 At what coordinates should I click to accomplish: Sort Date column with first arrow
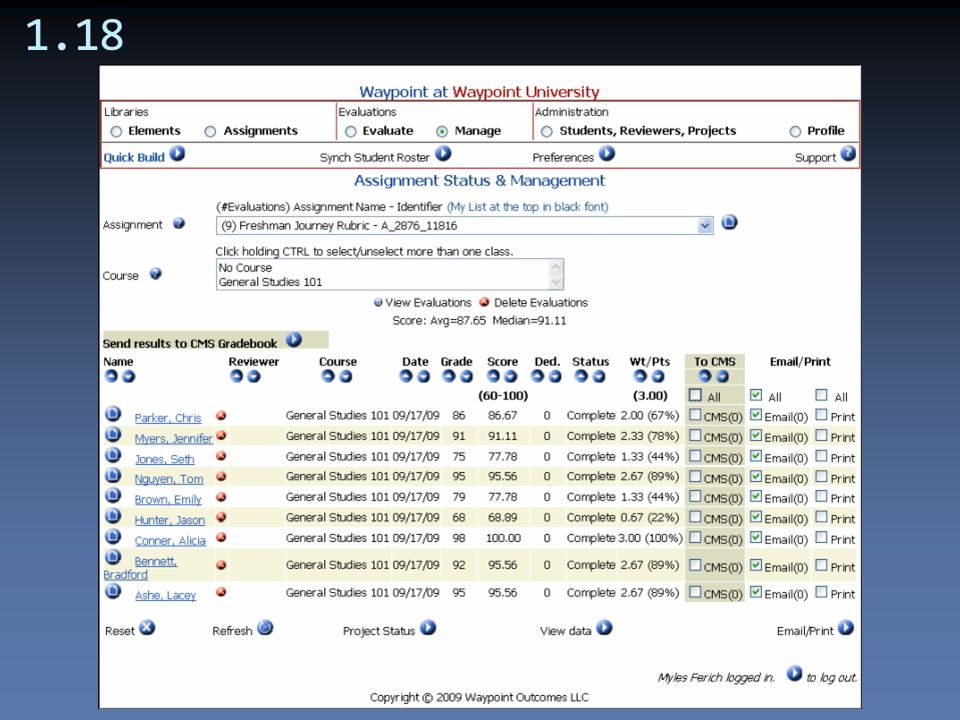click(406, 377)
